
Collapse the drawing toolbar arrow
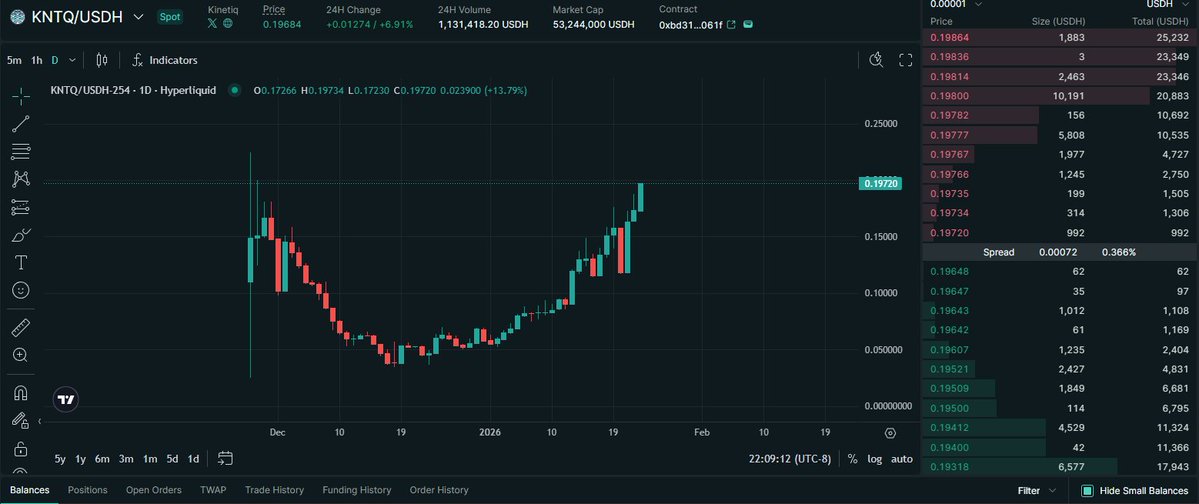(40, 421)
